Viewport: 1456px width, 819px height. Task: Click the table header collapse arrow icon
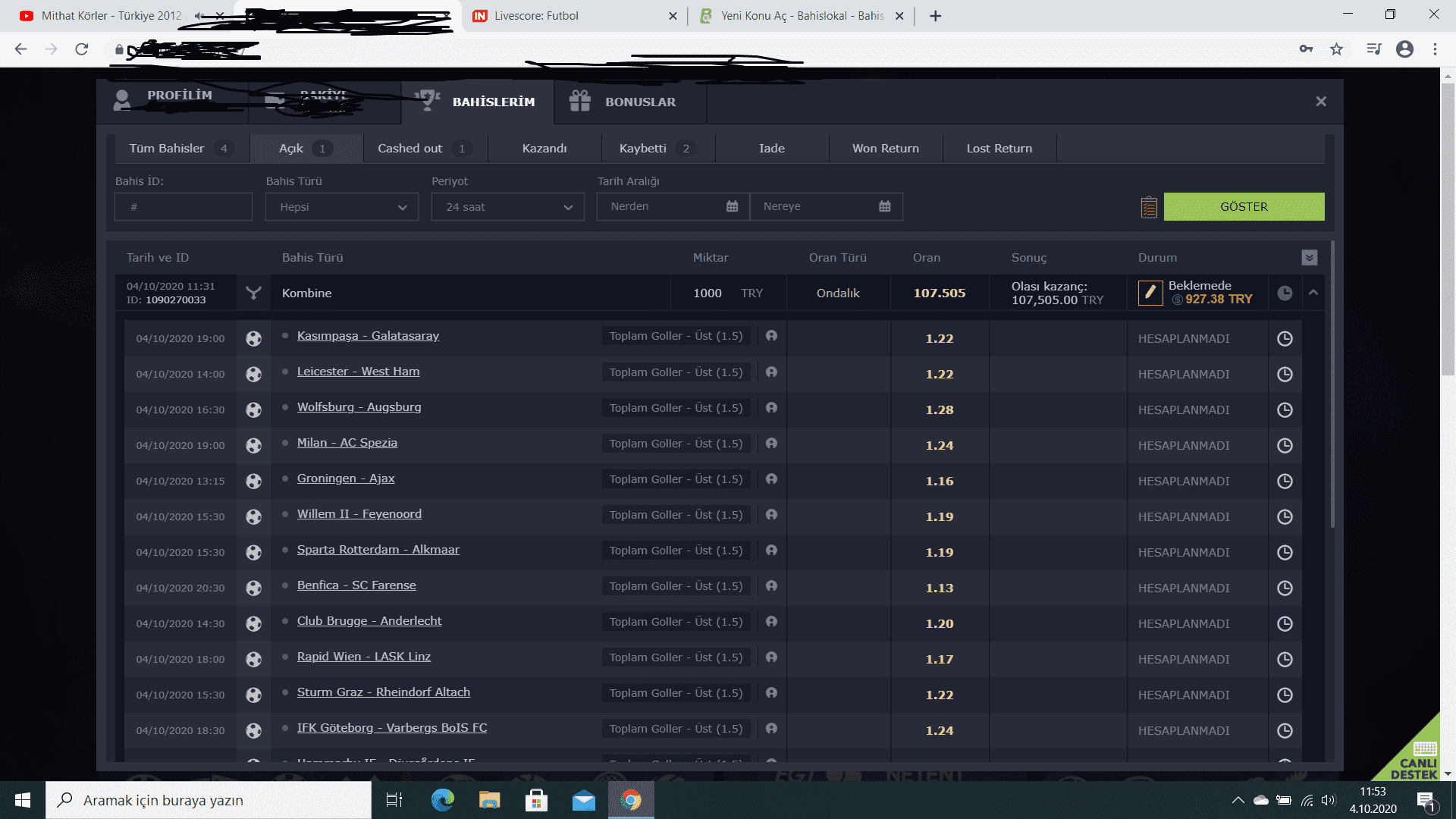click(x=1309, y=258)
